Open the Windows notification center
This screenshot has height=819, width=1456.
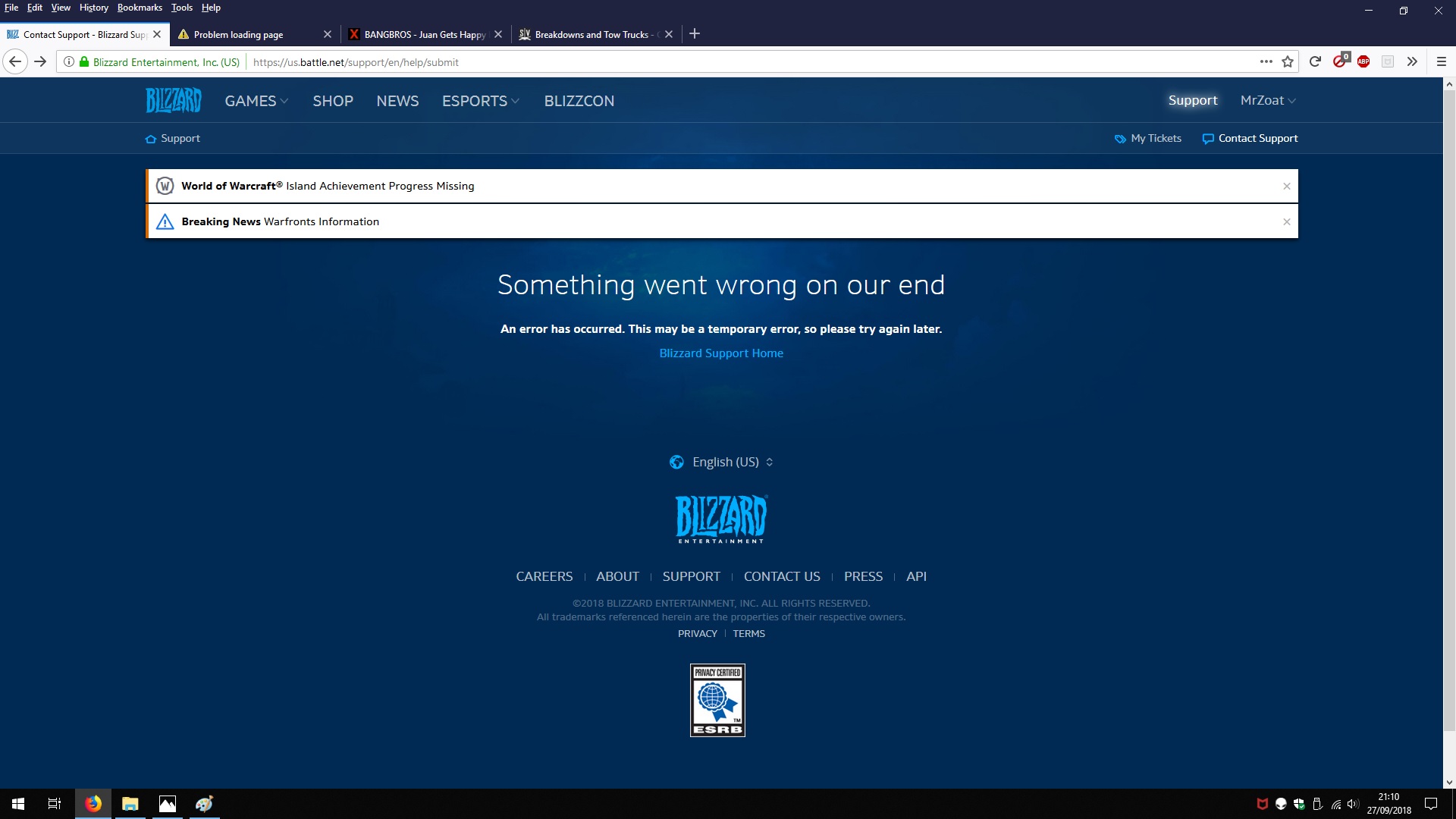(x=1431, y=804)
